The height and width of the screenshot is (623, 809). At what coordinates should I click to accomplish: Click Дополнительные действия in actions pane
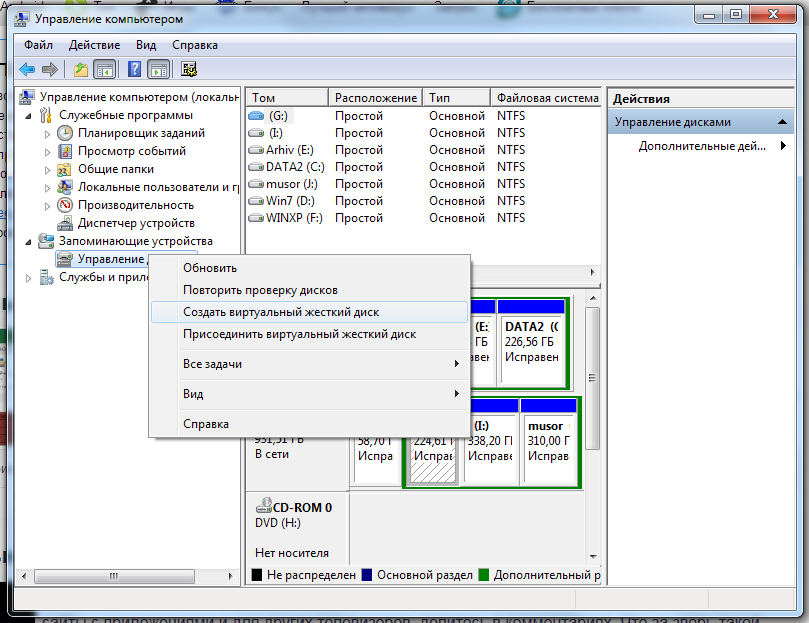(x=702, y=146)
